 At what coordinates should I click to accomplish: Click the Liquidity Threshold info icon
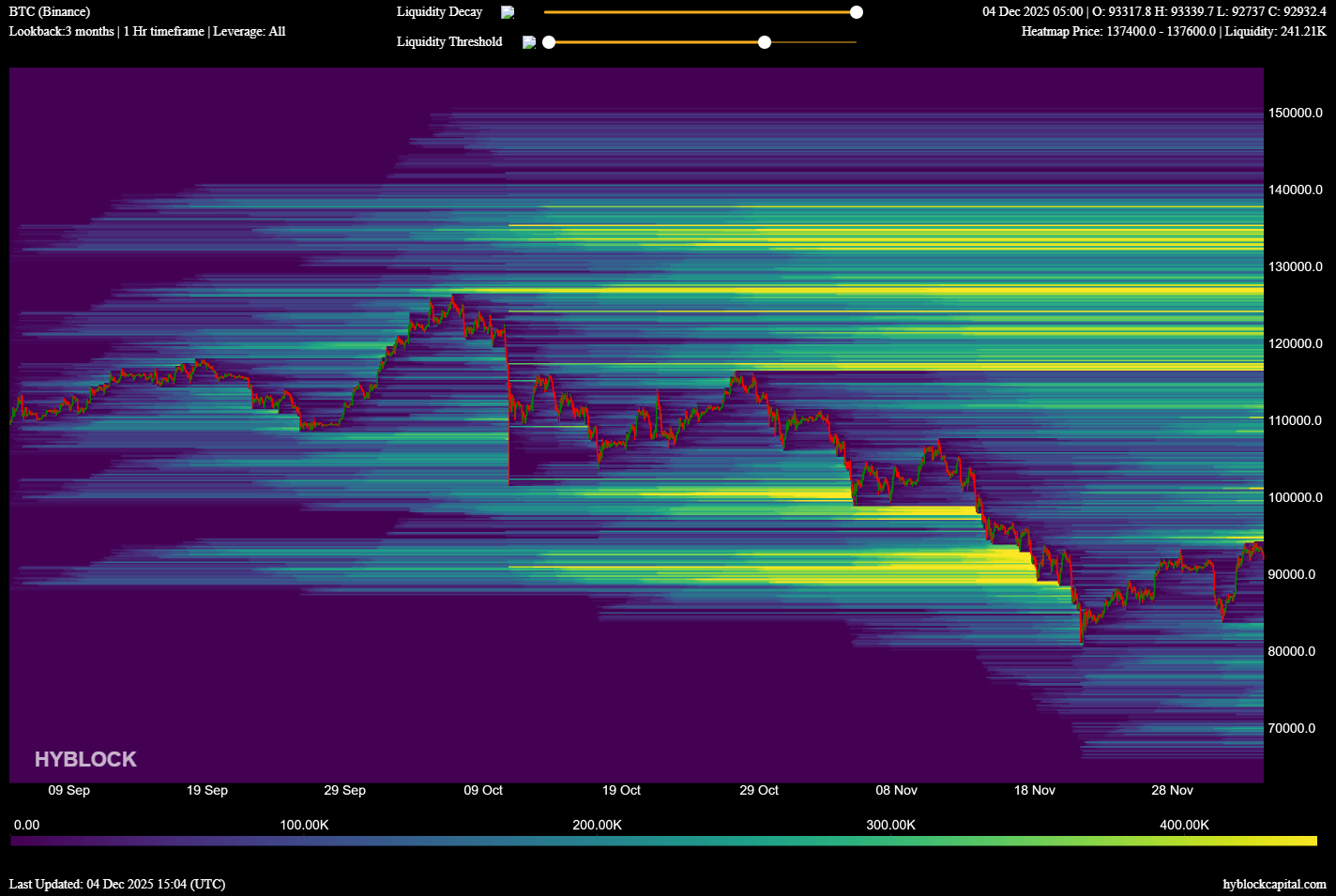click(x=527, y=41)
